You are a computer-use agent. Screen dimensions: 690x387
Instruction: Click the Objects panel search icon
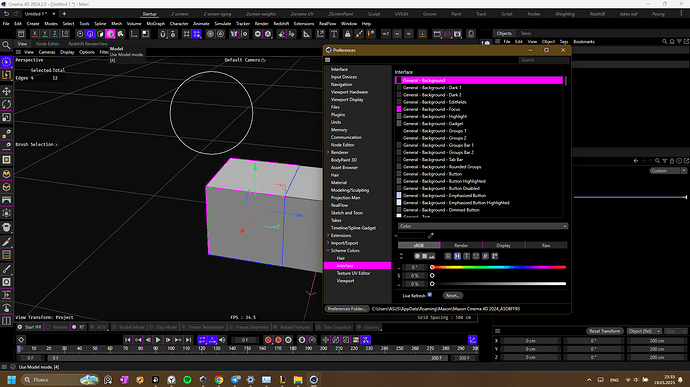[664, 41]
